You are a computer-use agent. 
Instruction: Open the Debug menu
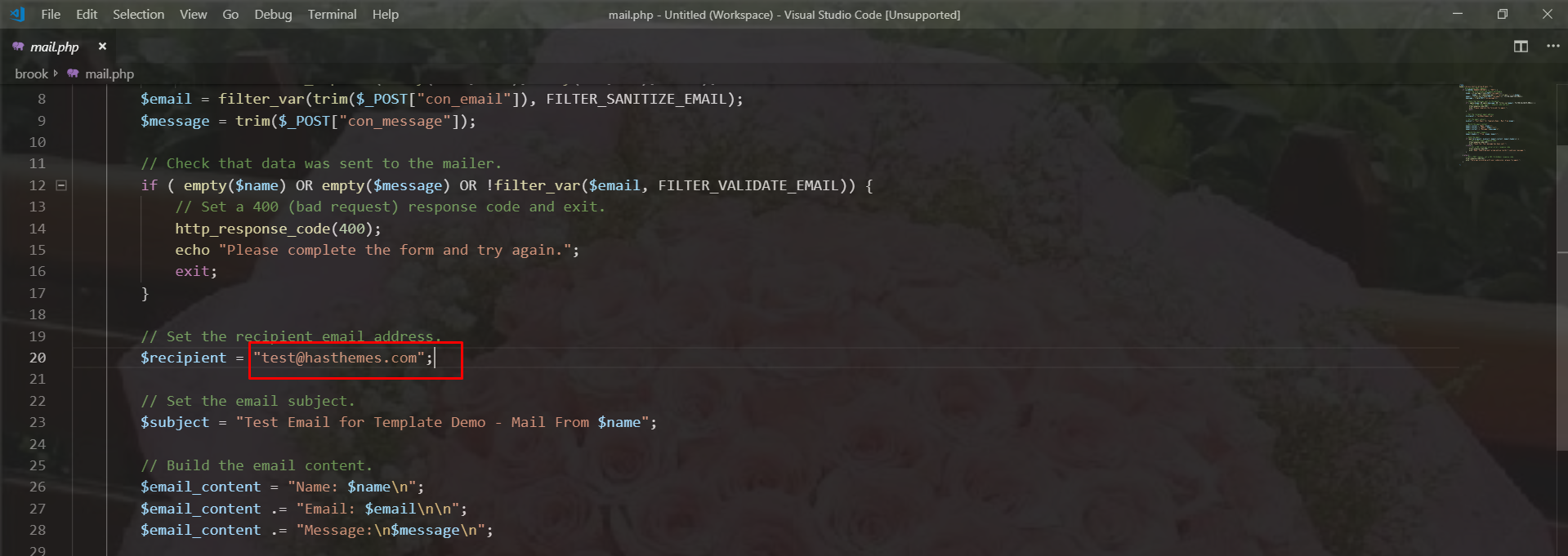coord(273,15)
